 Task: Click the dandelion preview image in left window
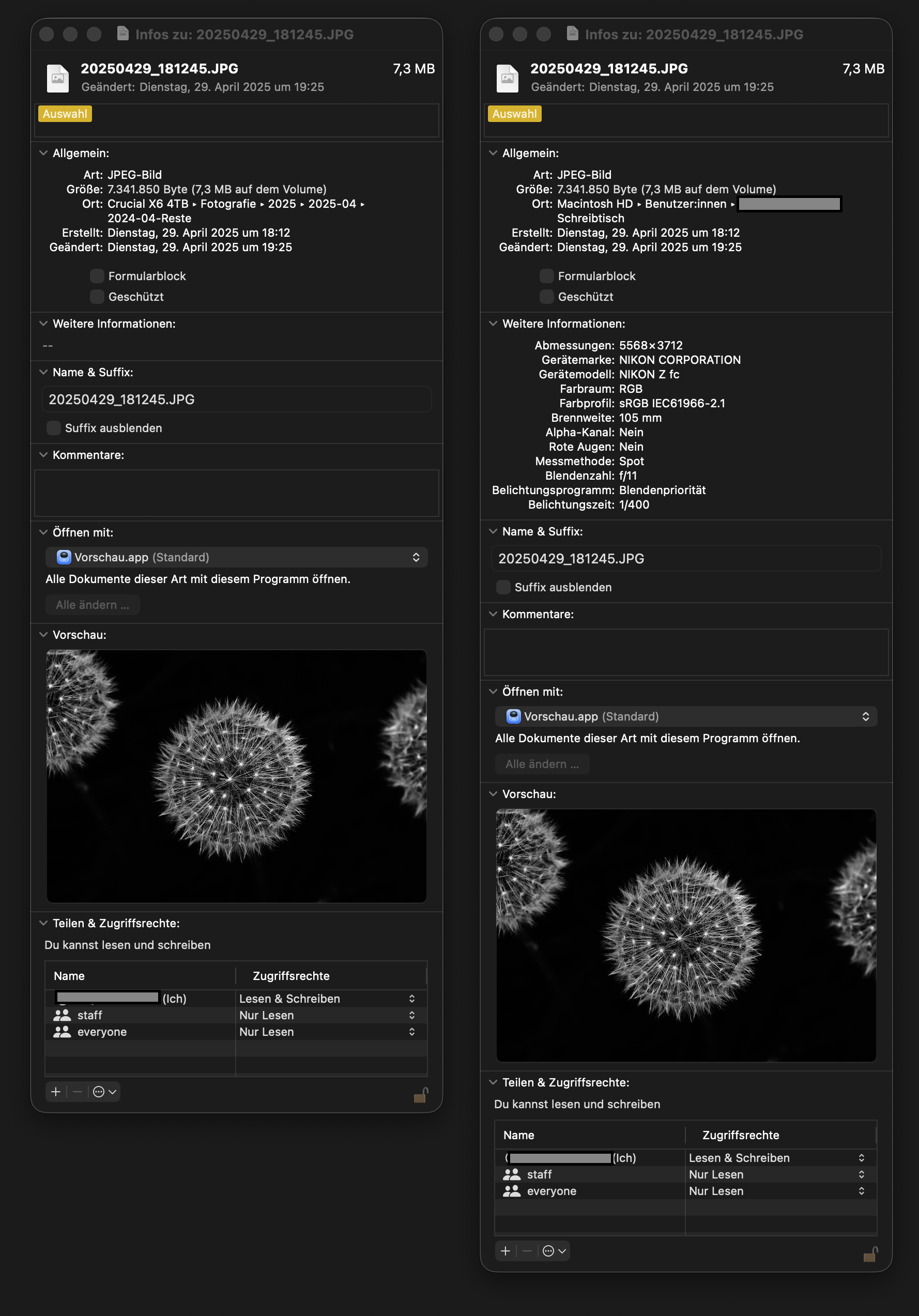tap(236, 775)
